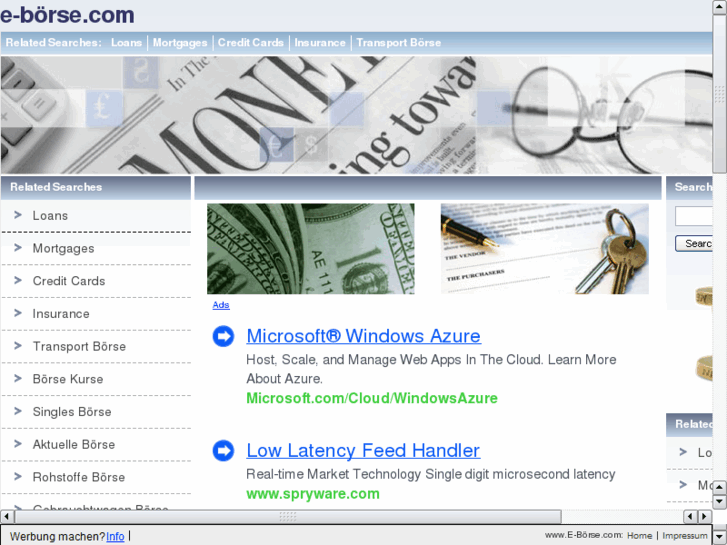The height and width of the screenshot is (545, 727).
Task: Select Insurance link in left sidebar list
Action: [x=61, y=314]
